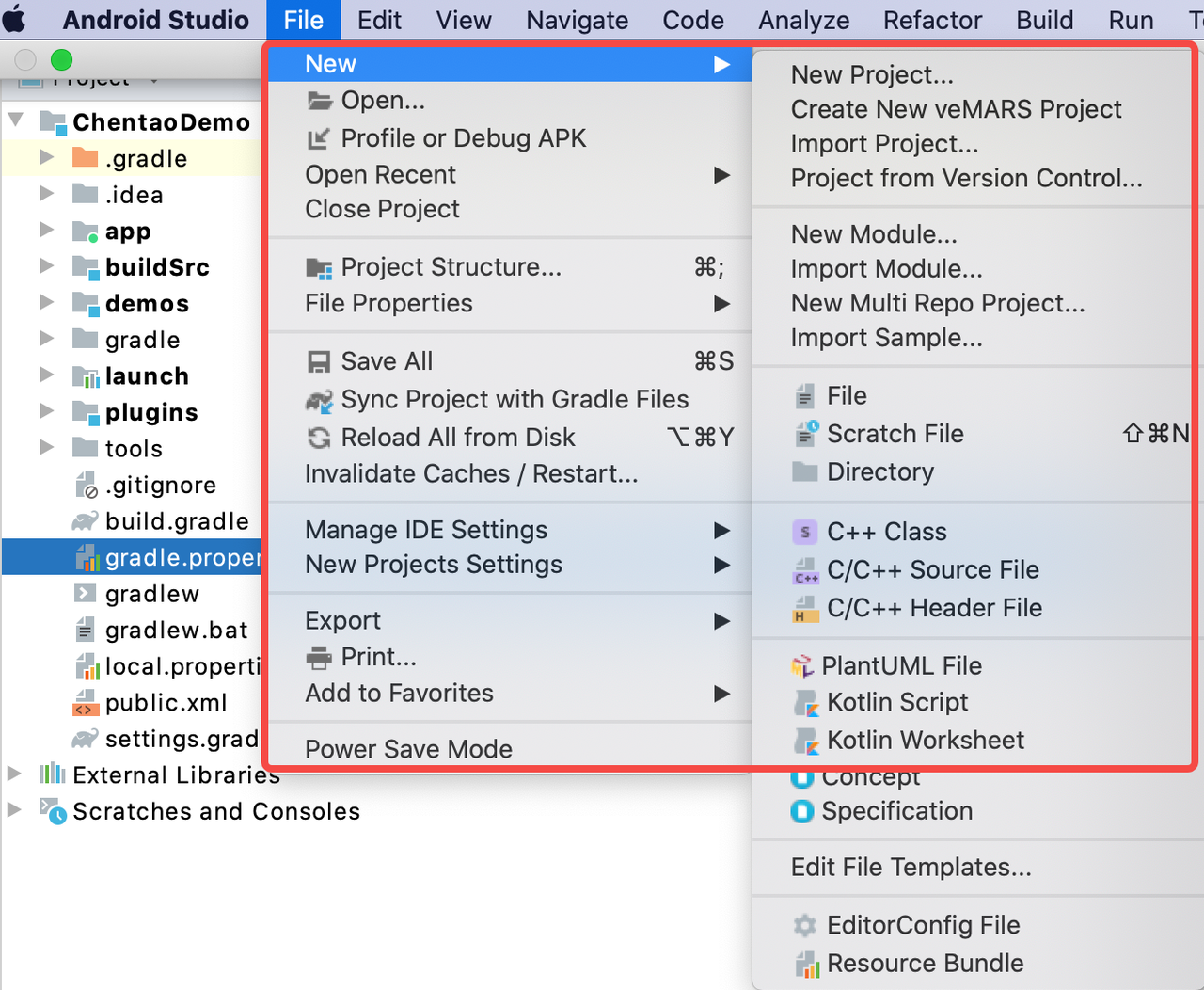
Task: Click the Reload All from Disk icon
Action: point(319,439)
